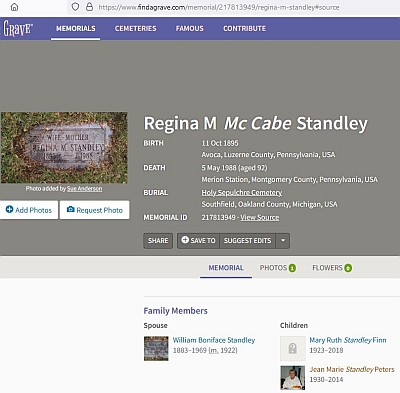The image size is (400, 393).
Task: Open Jean Marie Standley Peters's memorial
Action: tap(352, 369)
